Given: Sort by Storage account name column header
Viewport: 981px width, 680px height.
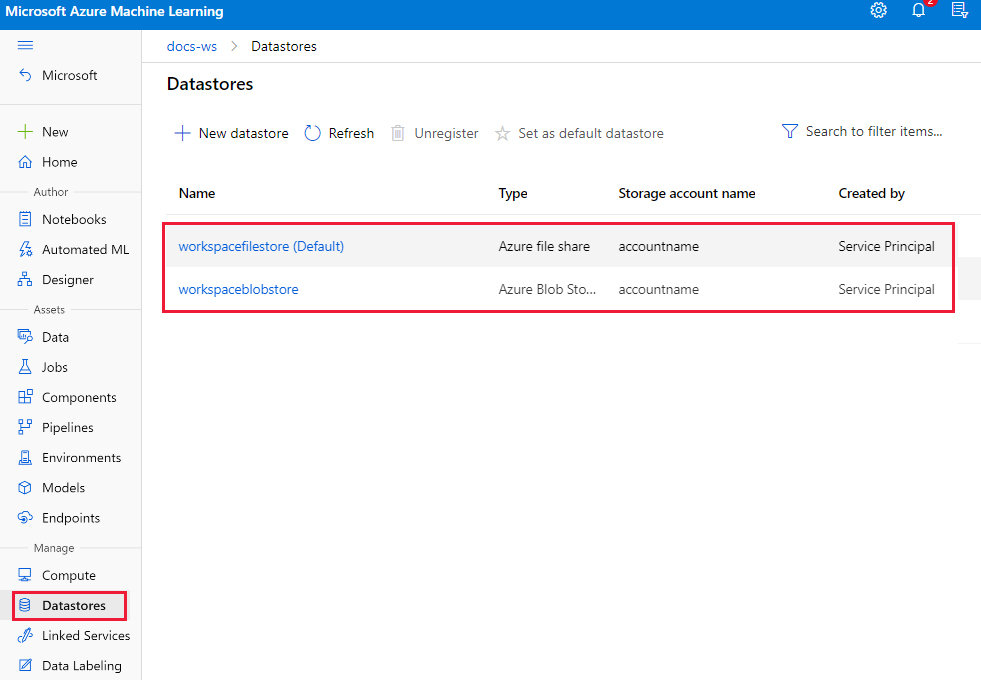Looking at the screenshot, I should (x=686, y=193).
